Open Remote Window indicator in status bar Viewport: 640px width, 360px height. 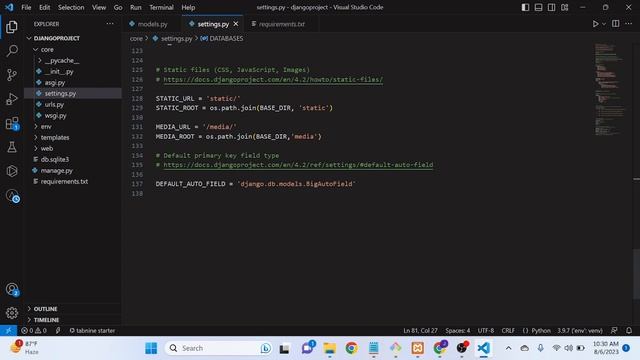point(8,331)
